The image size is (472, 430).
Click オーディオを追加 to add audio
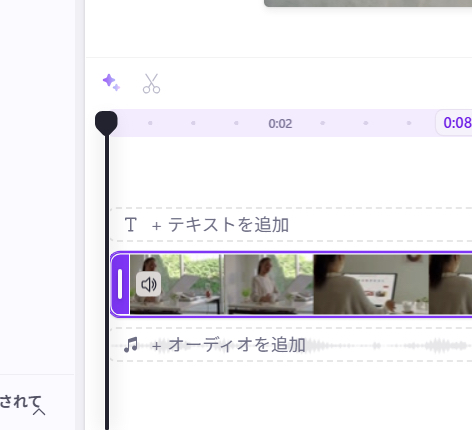pos(229,345)
